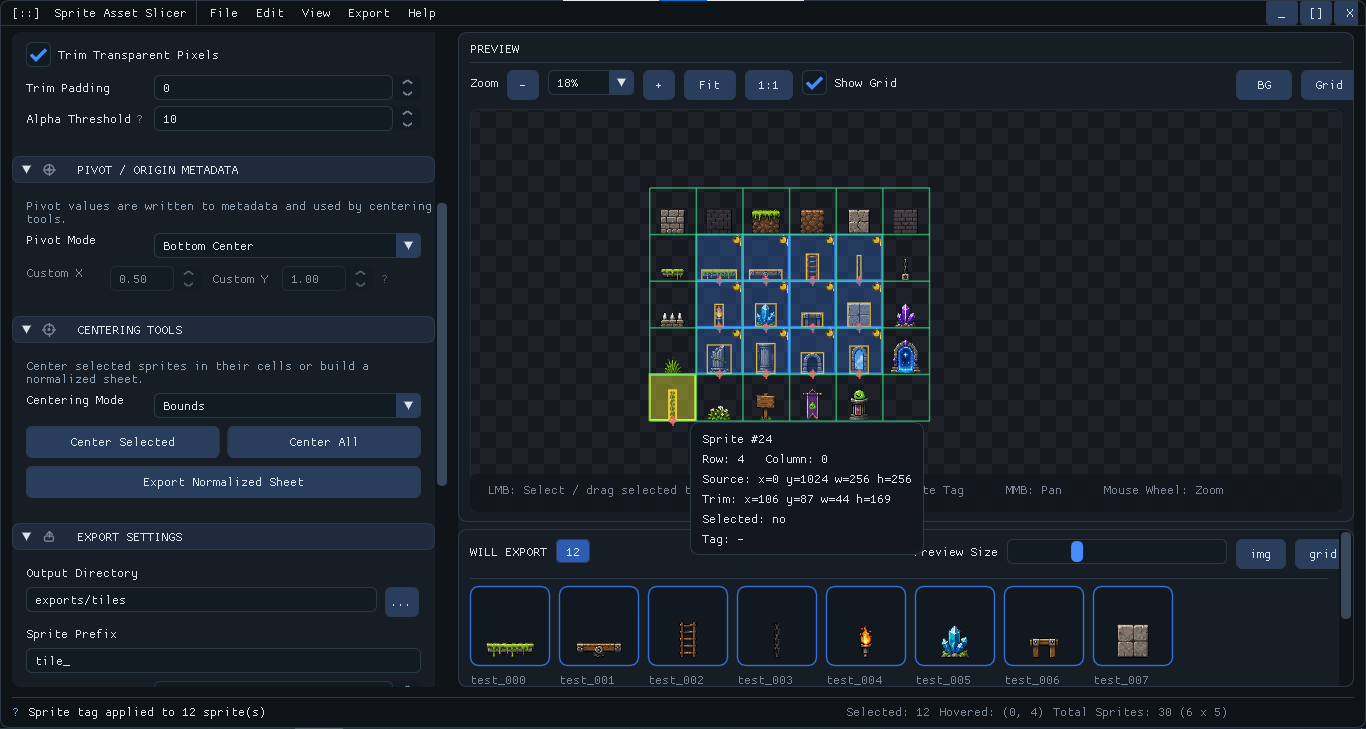Open the Export menu
Image resolution: width=1366 pixels, height=729 pixels.
click(369, 13)
